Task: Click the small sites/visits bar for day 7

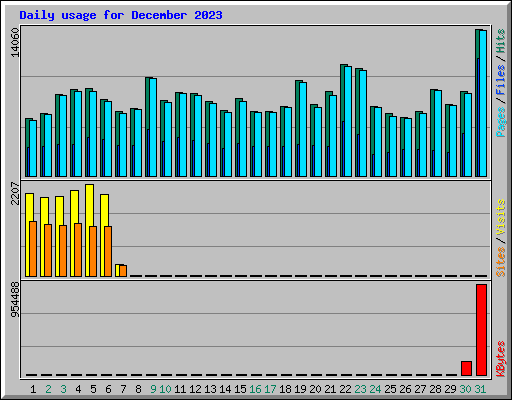Action: 121,270
